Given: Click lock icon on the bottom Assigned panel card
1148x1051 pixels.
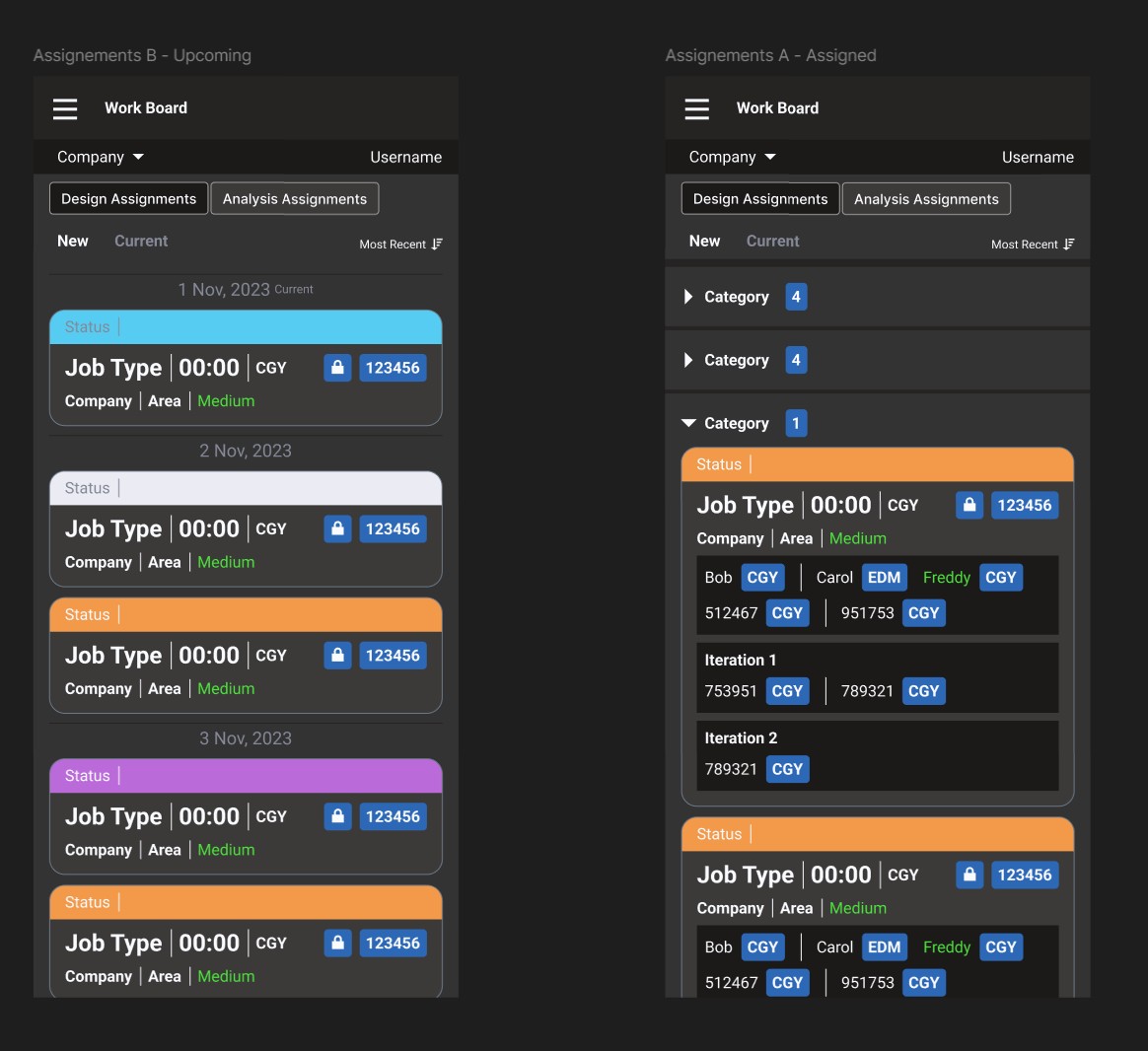Looking at the screenshot, I should pyautogui.click(x=969, y=875).
